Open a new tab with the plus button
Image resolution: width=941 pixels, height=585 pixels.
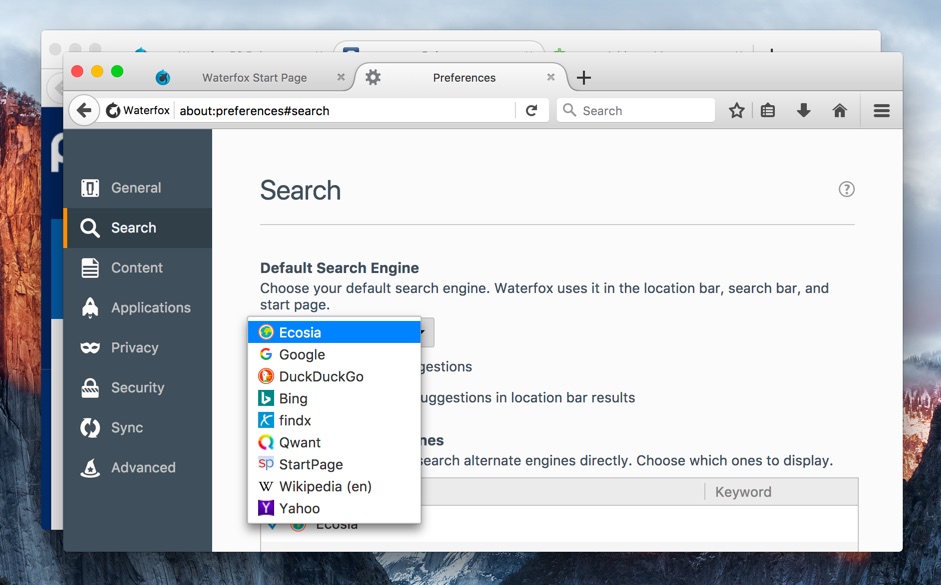click(584, 78)
